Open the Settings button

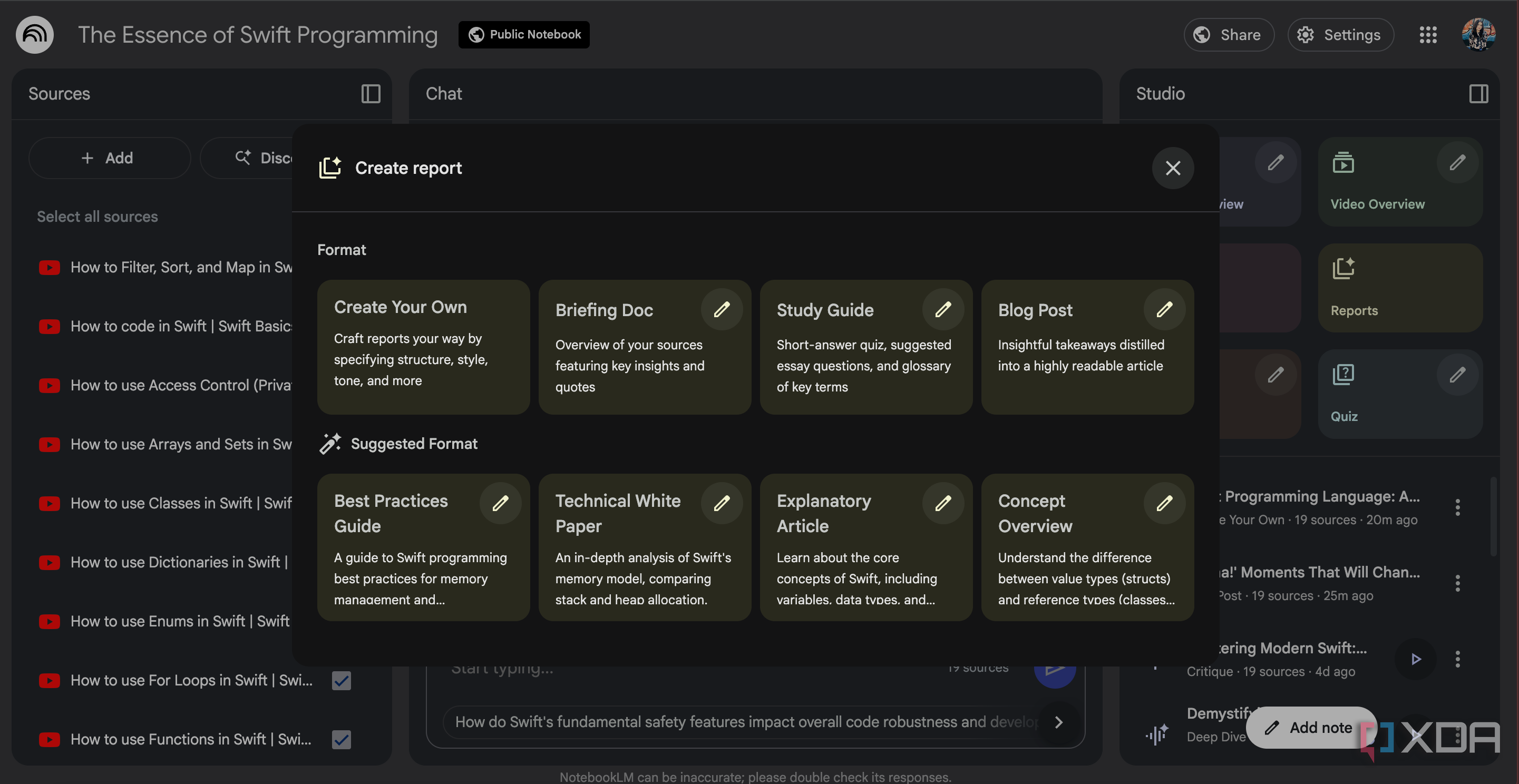(x=1340, y=35)
